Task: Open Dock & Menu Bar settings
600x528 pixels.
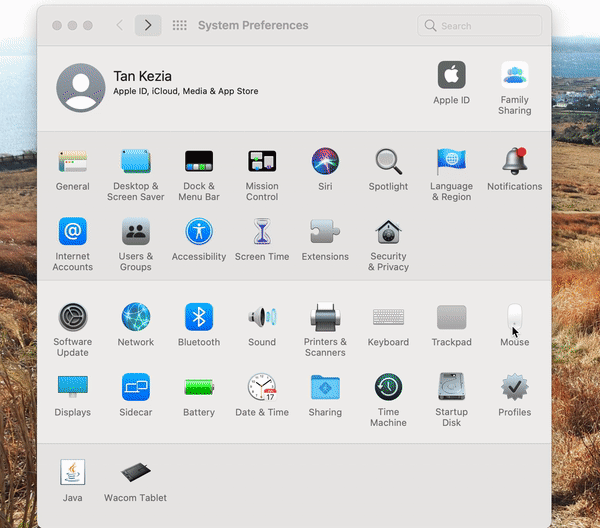Action: (199, 162)
